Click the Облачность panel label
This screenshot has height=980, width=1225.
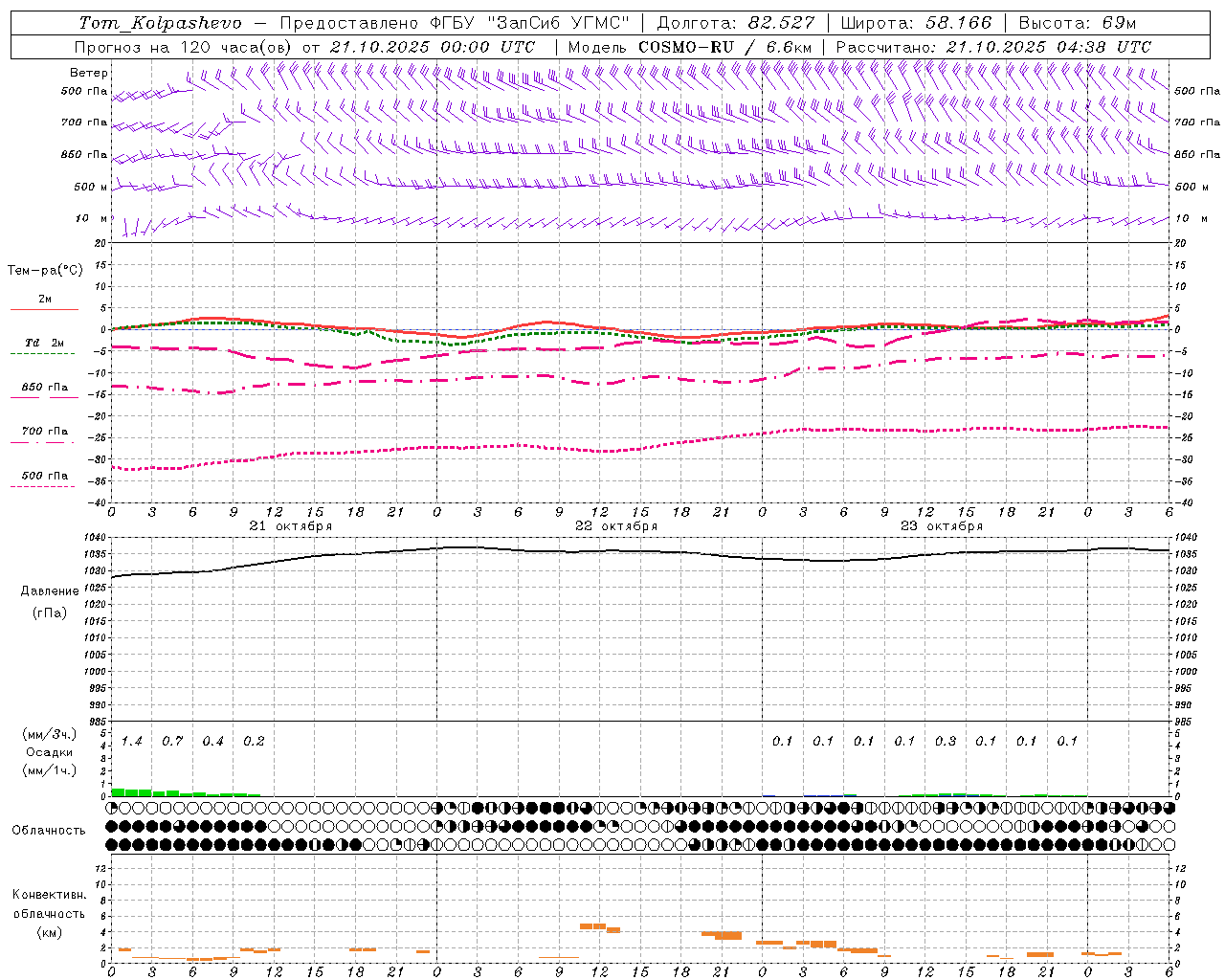click(49, 831)
